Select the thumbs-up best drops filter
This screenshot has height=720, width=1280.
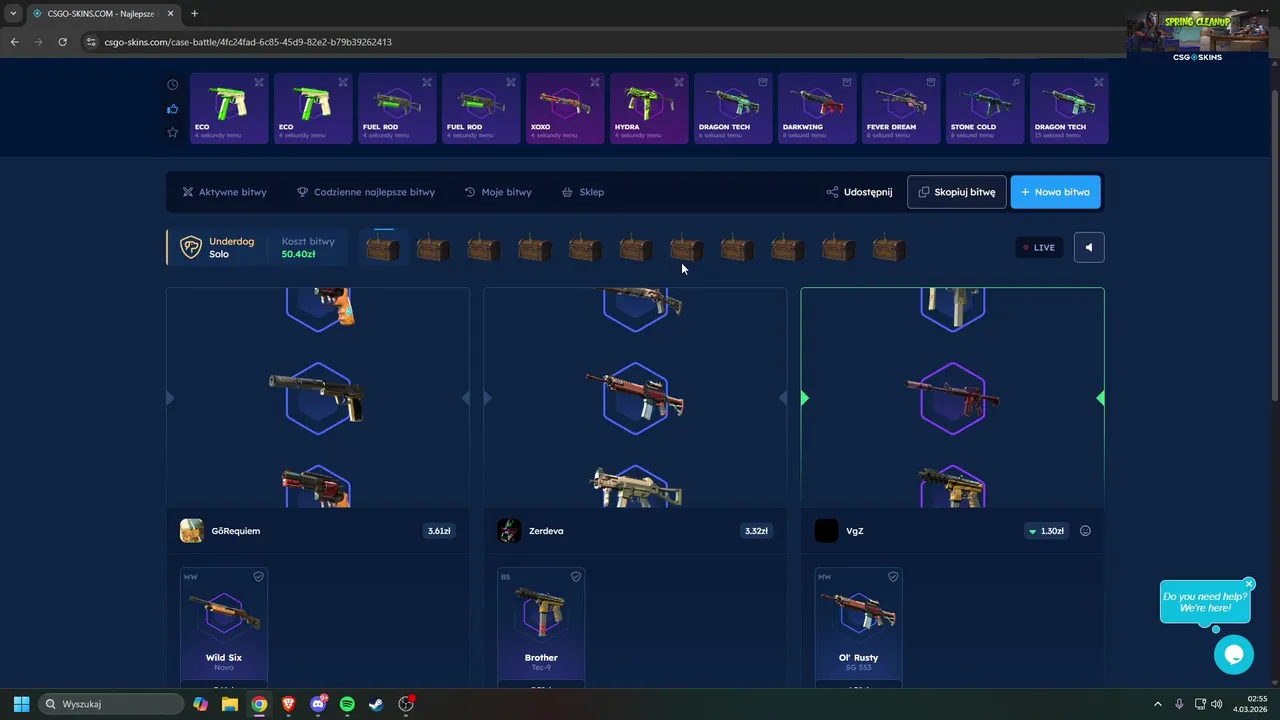click(x=172, y=109)
